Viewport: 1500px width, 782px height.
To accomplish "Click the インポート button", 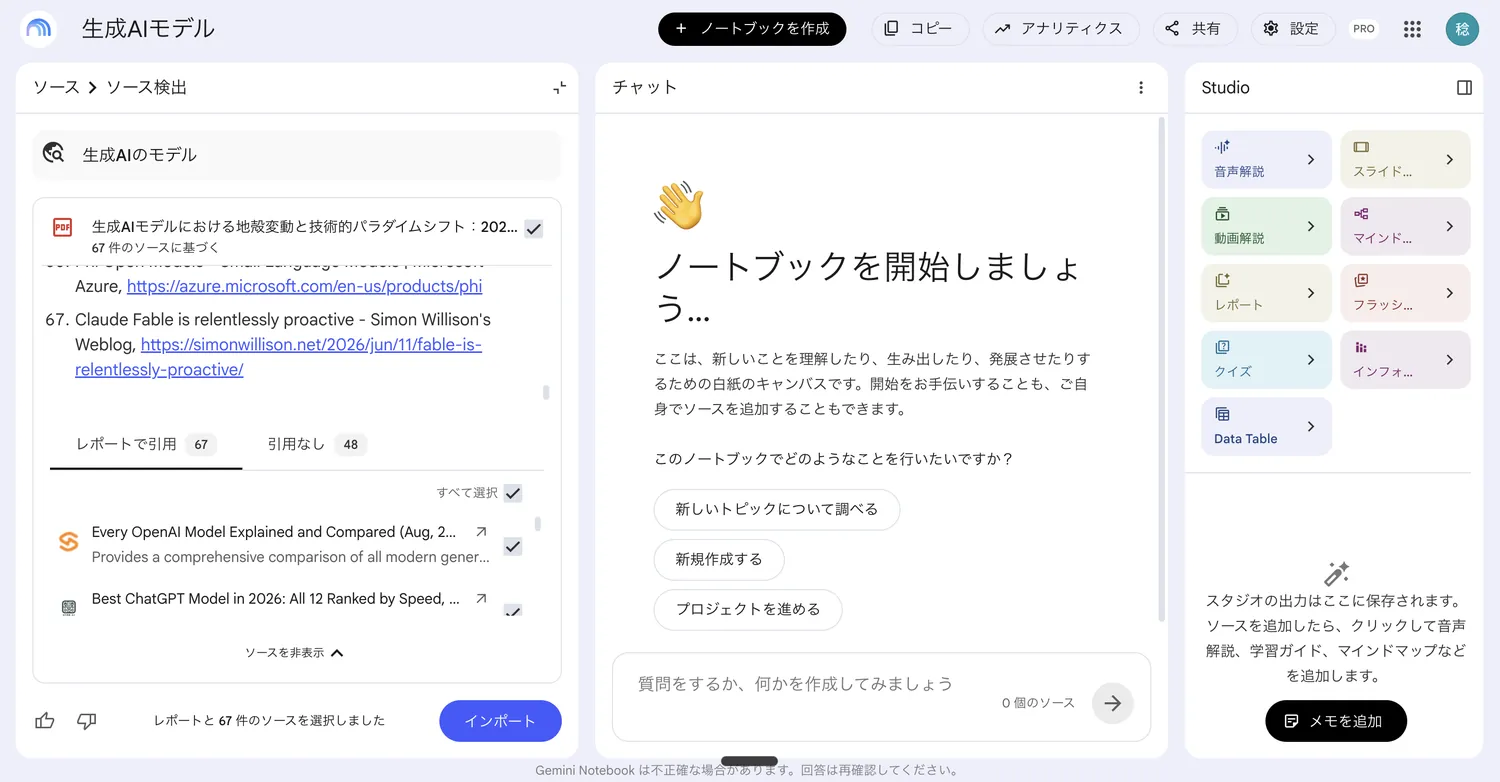I will [x=500, y=721].
